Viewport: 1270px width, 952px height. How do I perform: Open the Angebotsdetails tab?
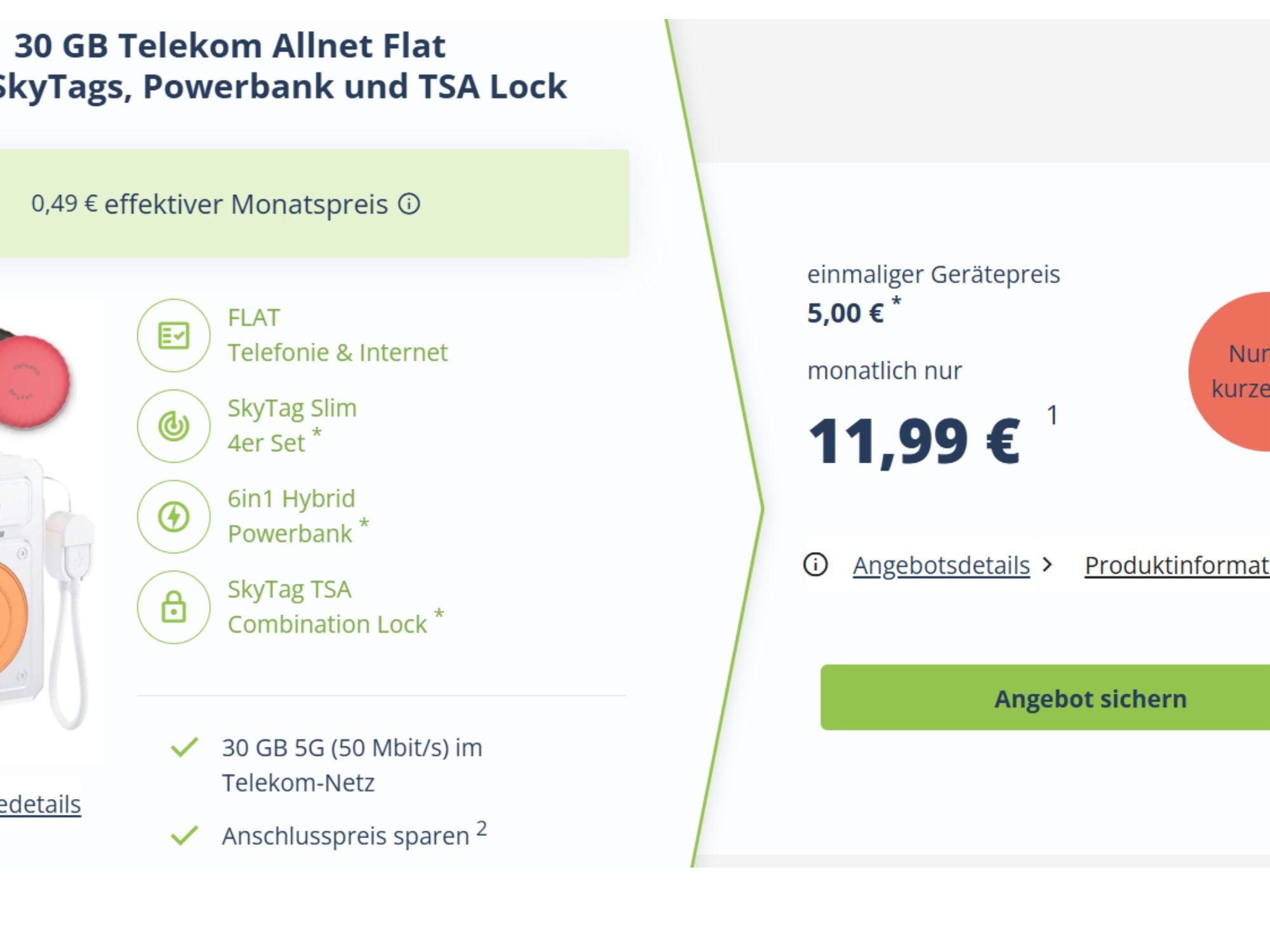tap(941, 564)
